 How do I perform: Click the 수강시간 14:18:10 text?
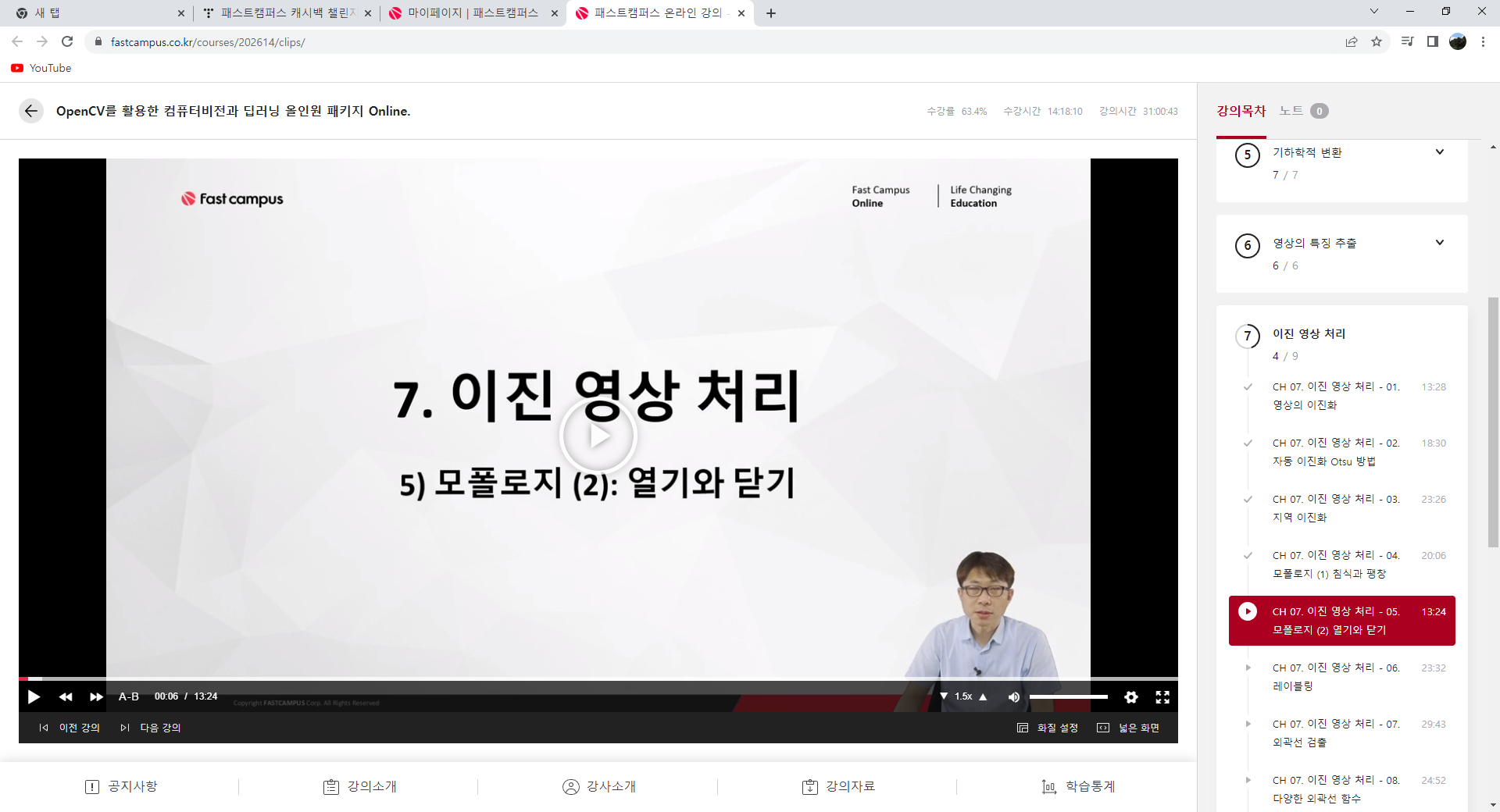pyautogui.click(x=1043, y=112)
